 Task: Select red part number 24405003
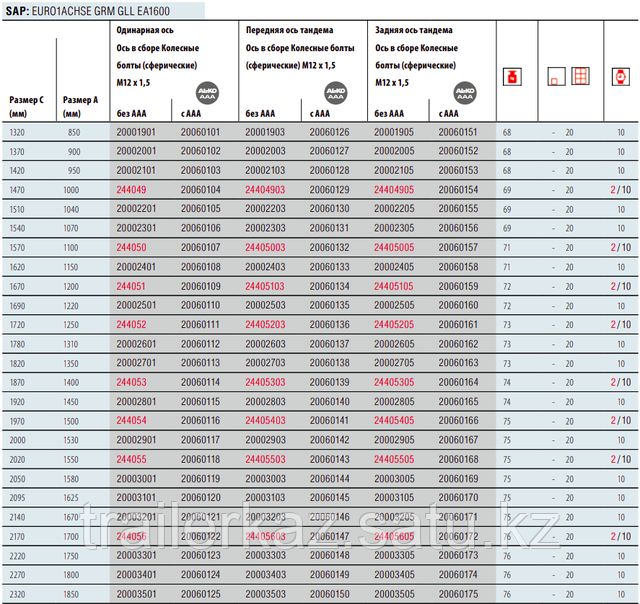(x=265, y=247)
